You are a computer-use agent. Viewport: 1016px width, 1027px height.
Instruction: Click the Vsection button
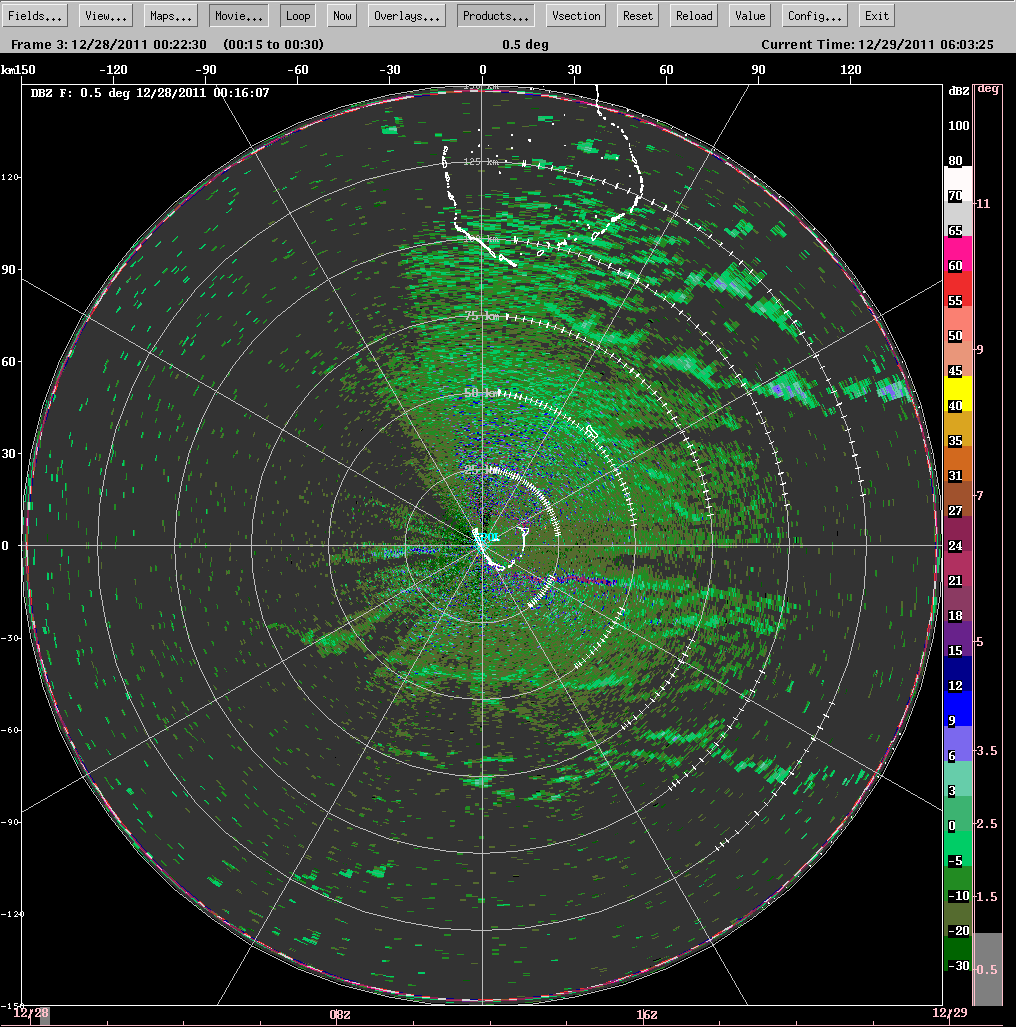(x=576, y=16)
